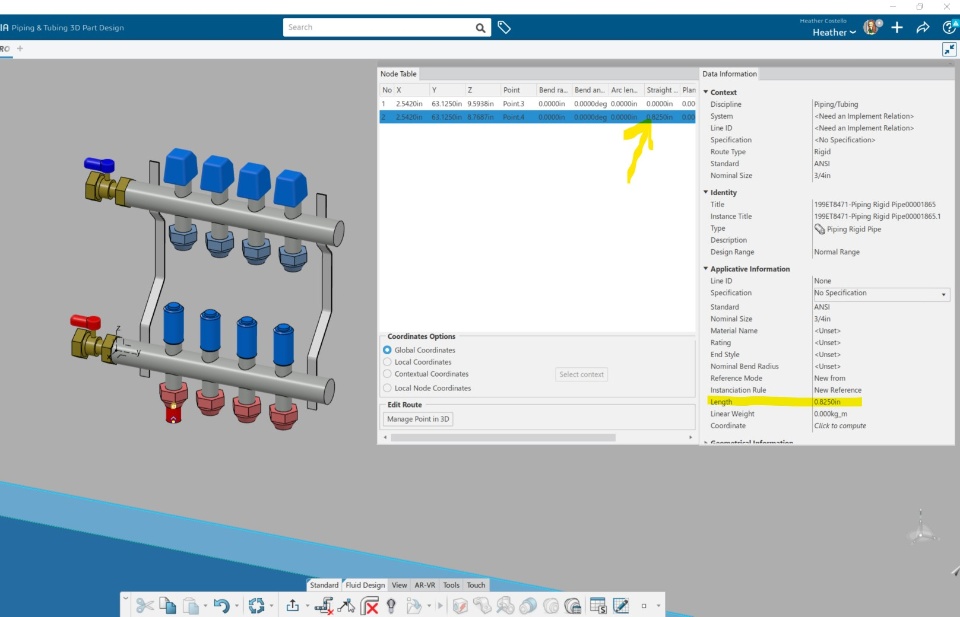
Task: Click the Update refresh arrows icon
Action: [256, 605]
